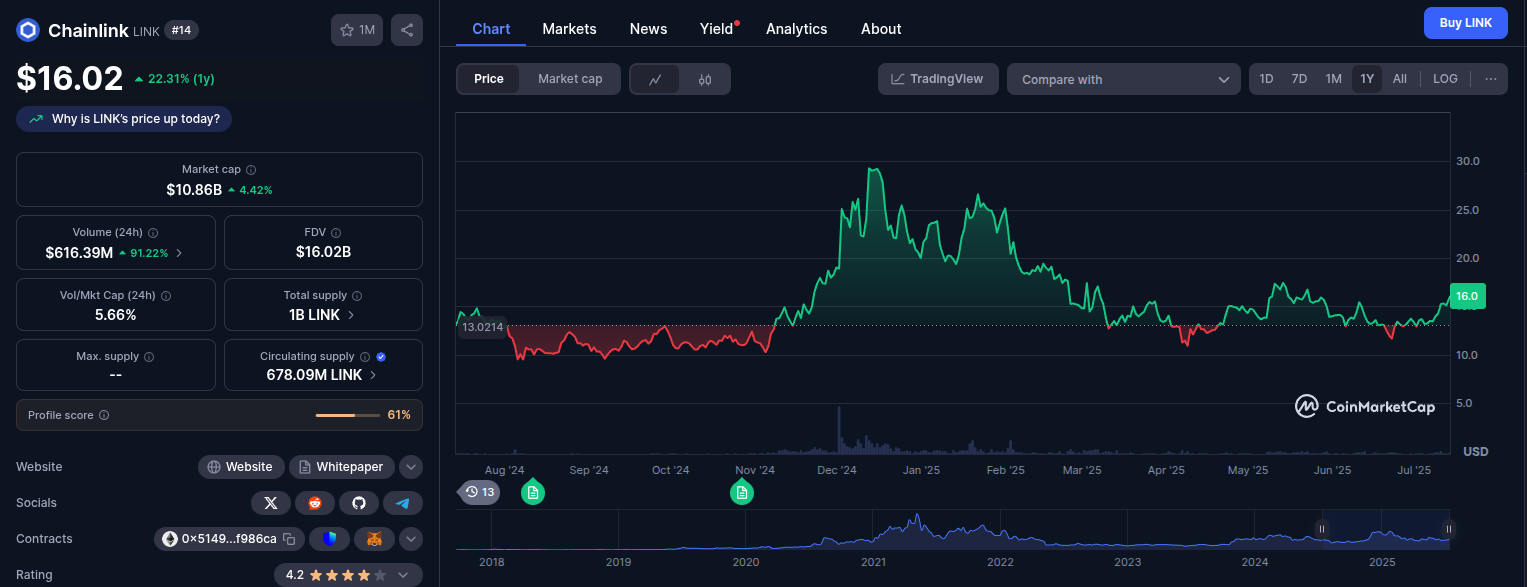
Task: Click the Buy LINK button
Action: [x=1465, y=23]
